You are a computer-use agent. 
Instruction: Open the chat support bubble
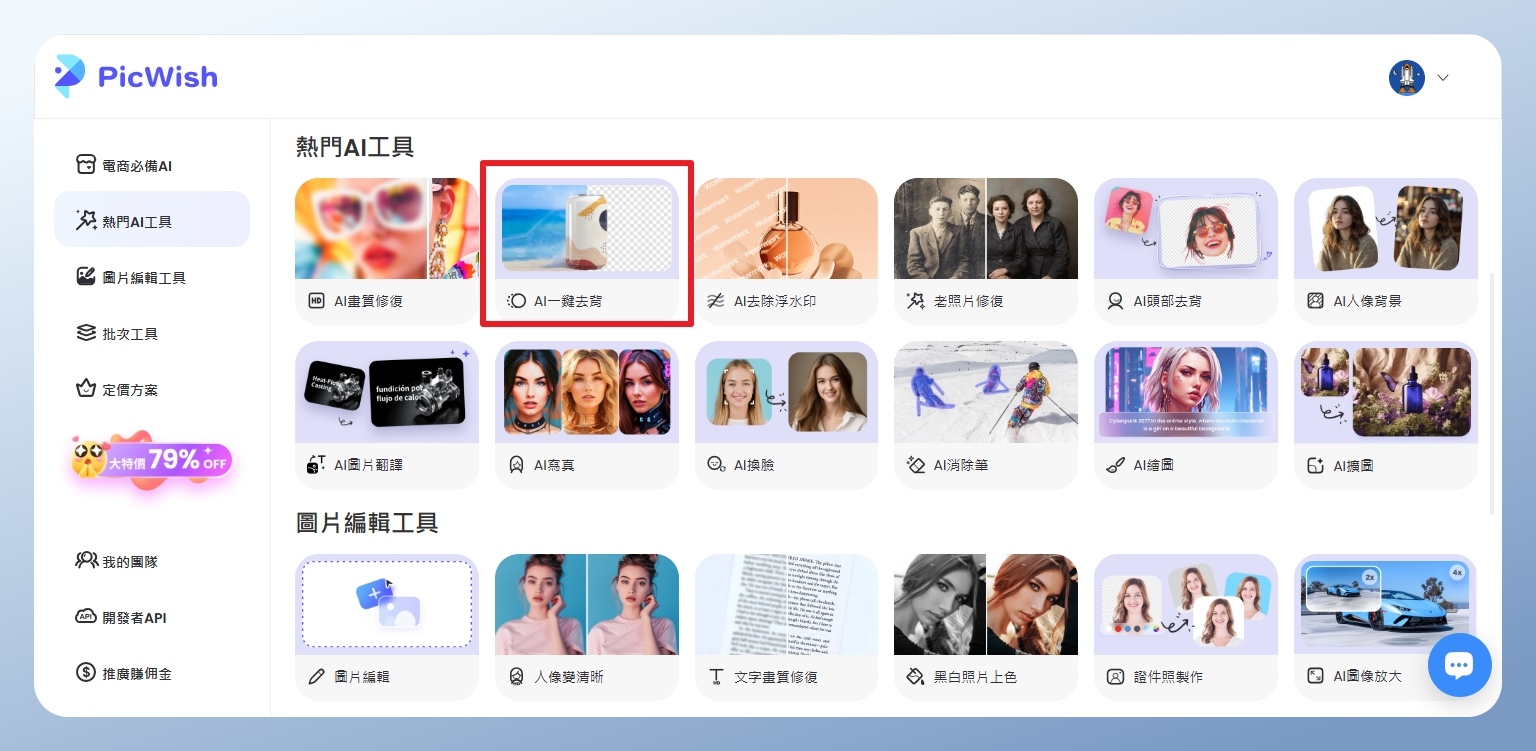1459,665
